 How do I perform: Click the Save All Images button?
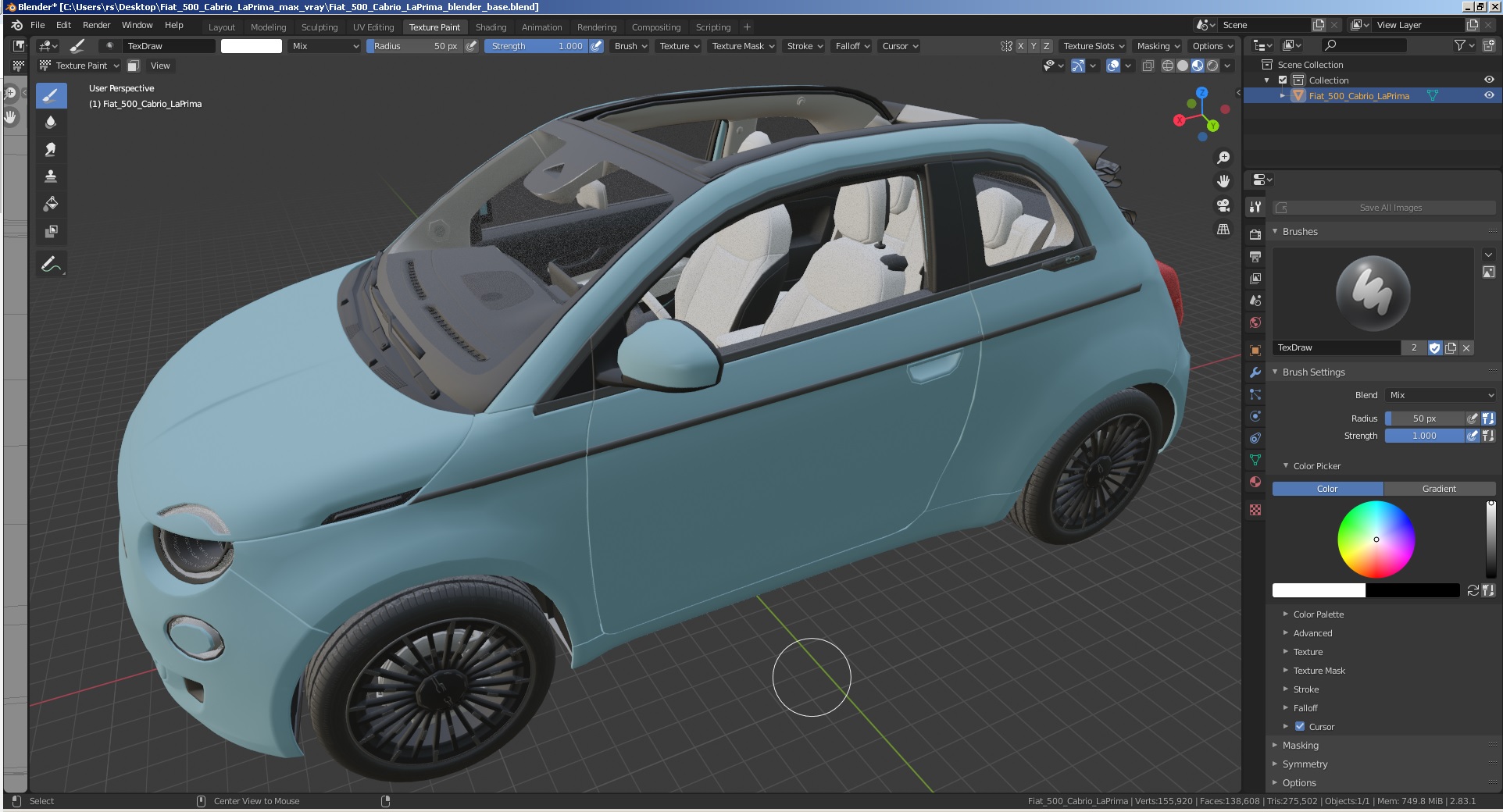coord(1383,208)
